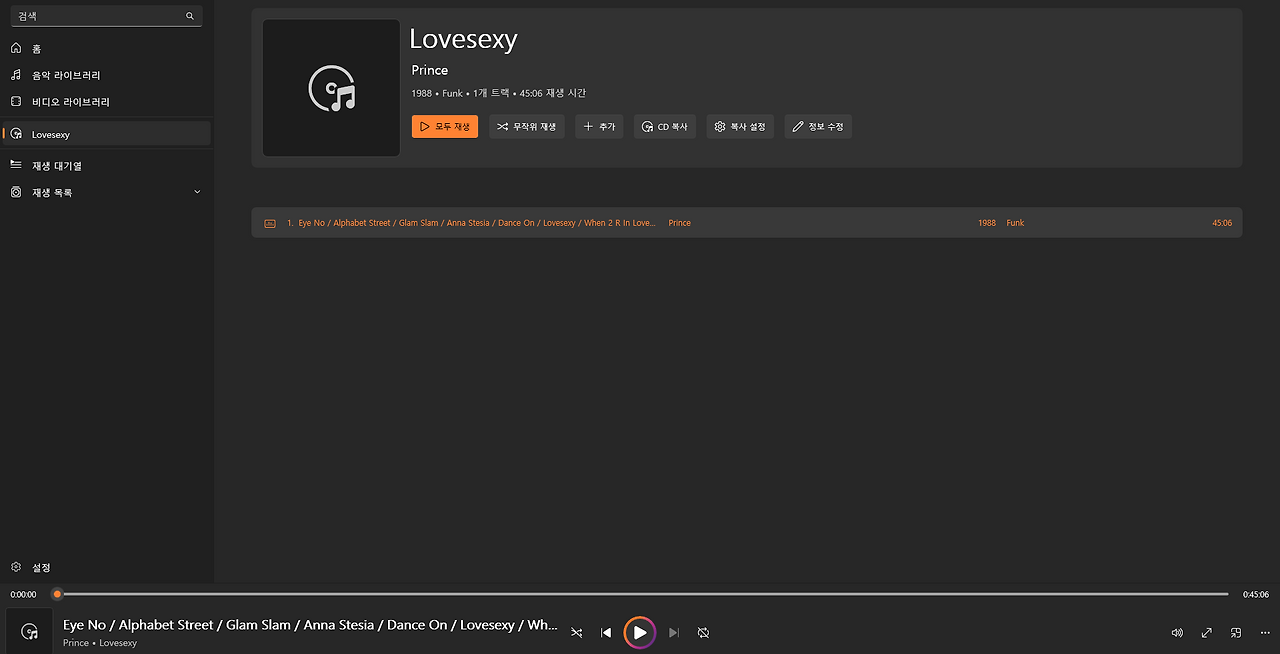Open 음악 라이브러리

coord(107,75)
